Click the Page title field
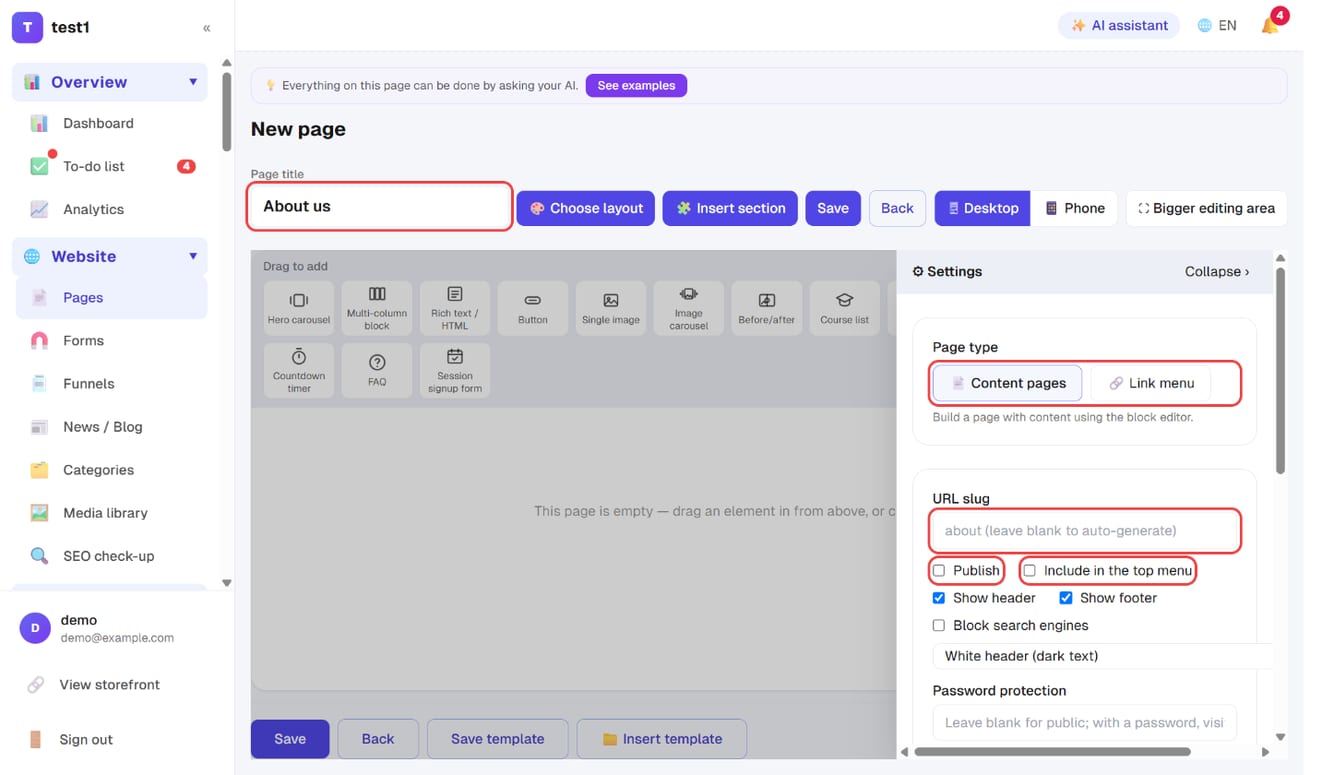Viewport: 1322px width, 775px height. tap(380, 207)
